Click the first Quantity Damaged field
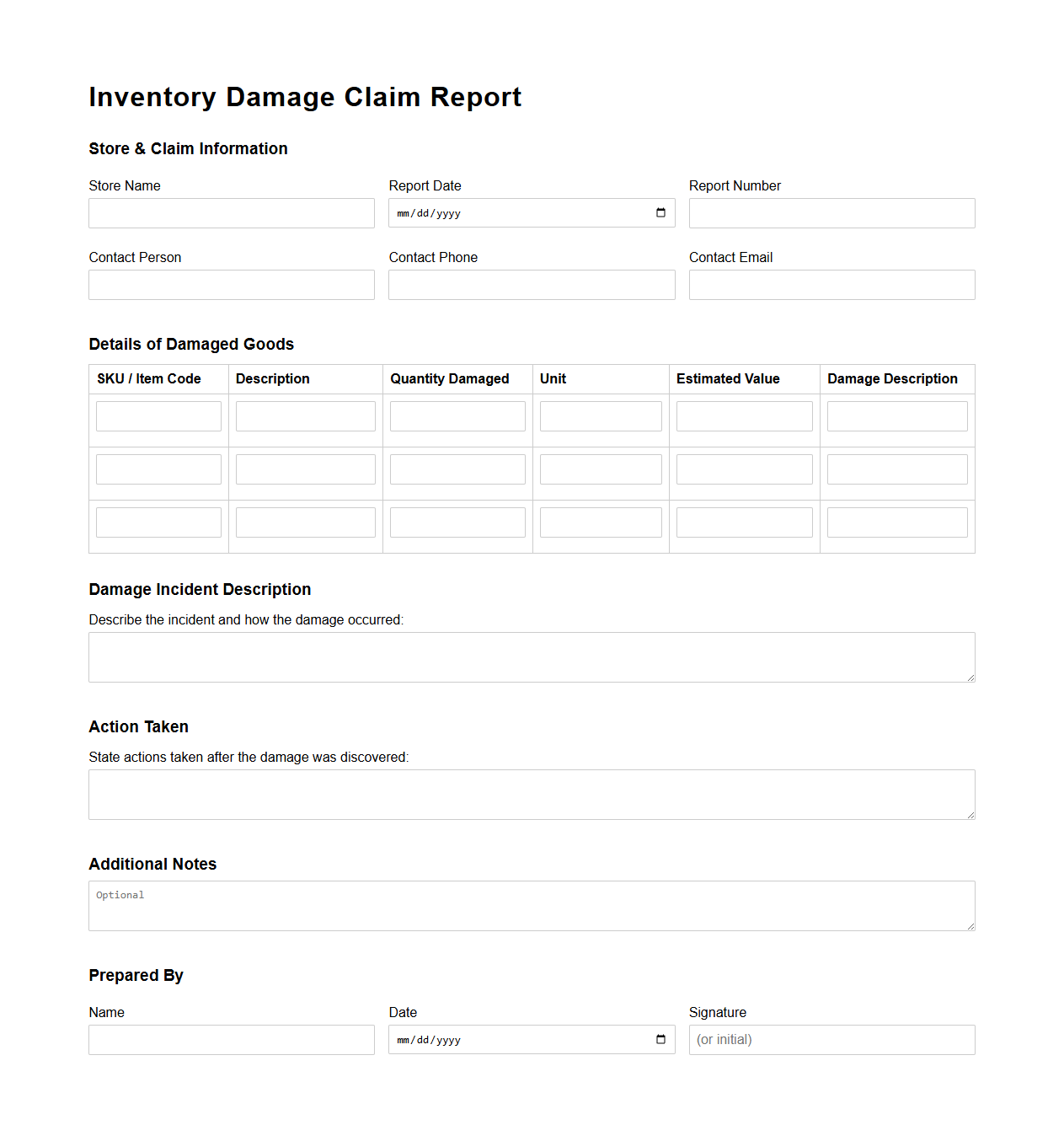Image resolution: width=1064 pixels, height=1141 pixels. point(457,415)
